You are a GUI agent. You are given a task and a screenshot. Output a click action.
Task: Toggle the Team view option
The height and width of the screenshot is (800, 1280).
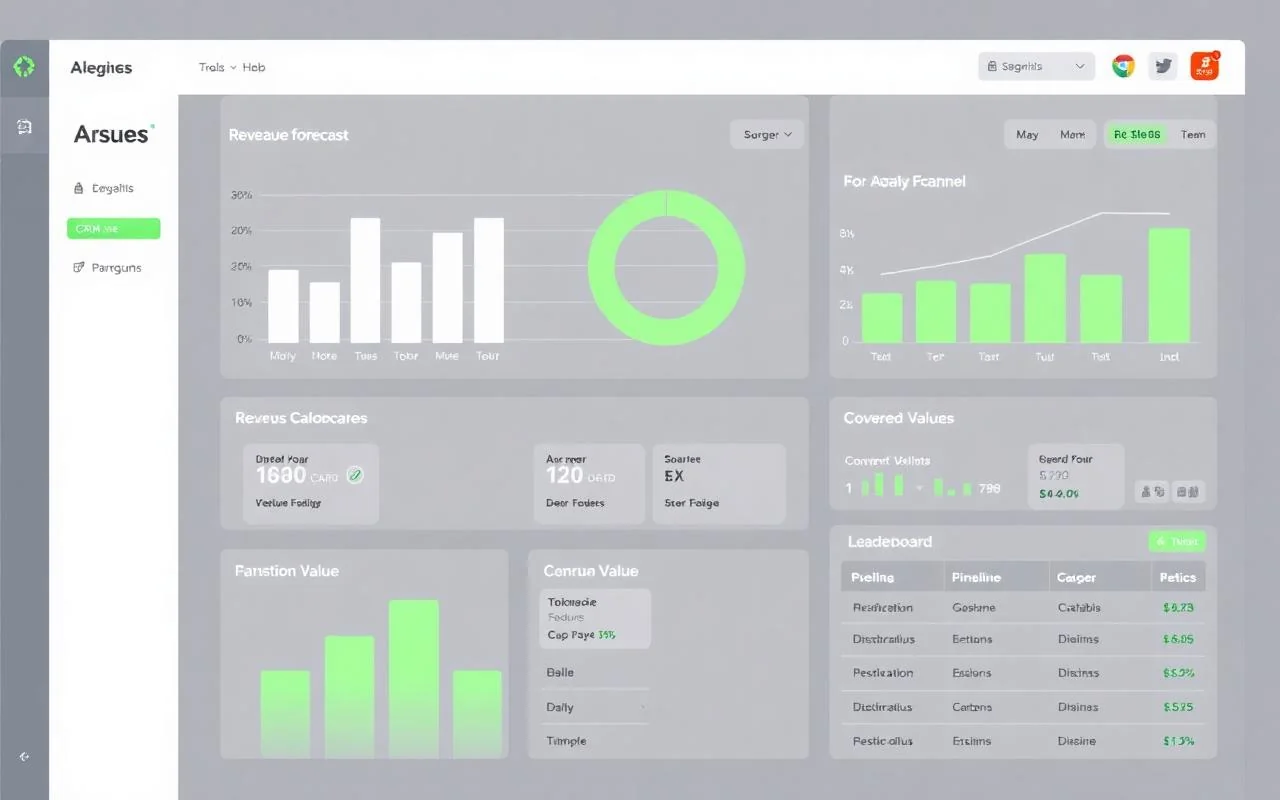coord(1193,134)
